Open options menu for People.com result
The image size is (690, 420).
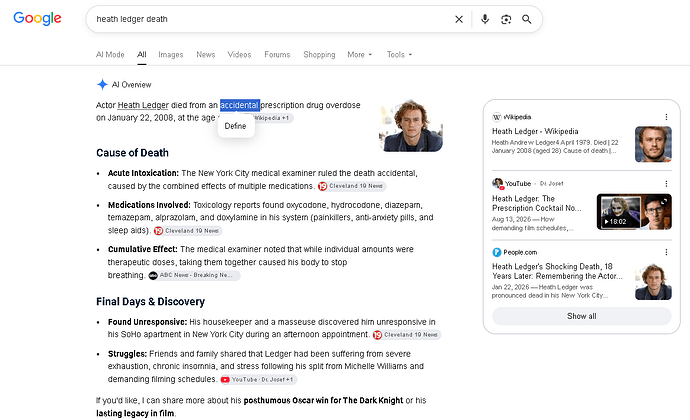coord(666,252)
